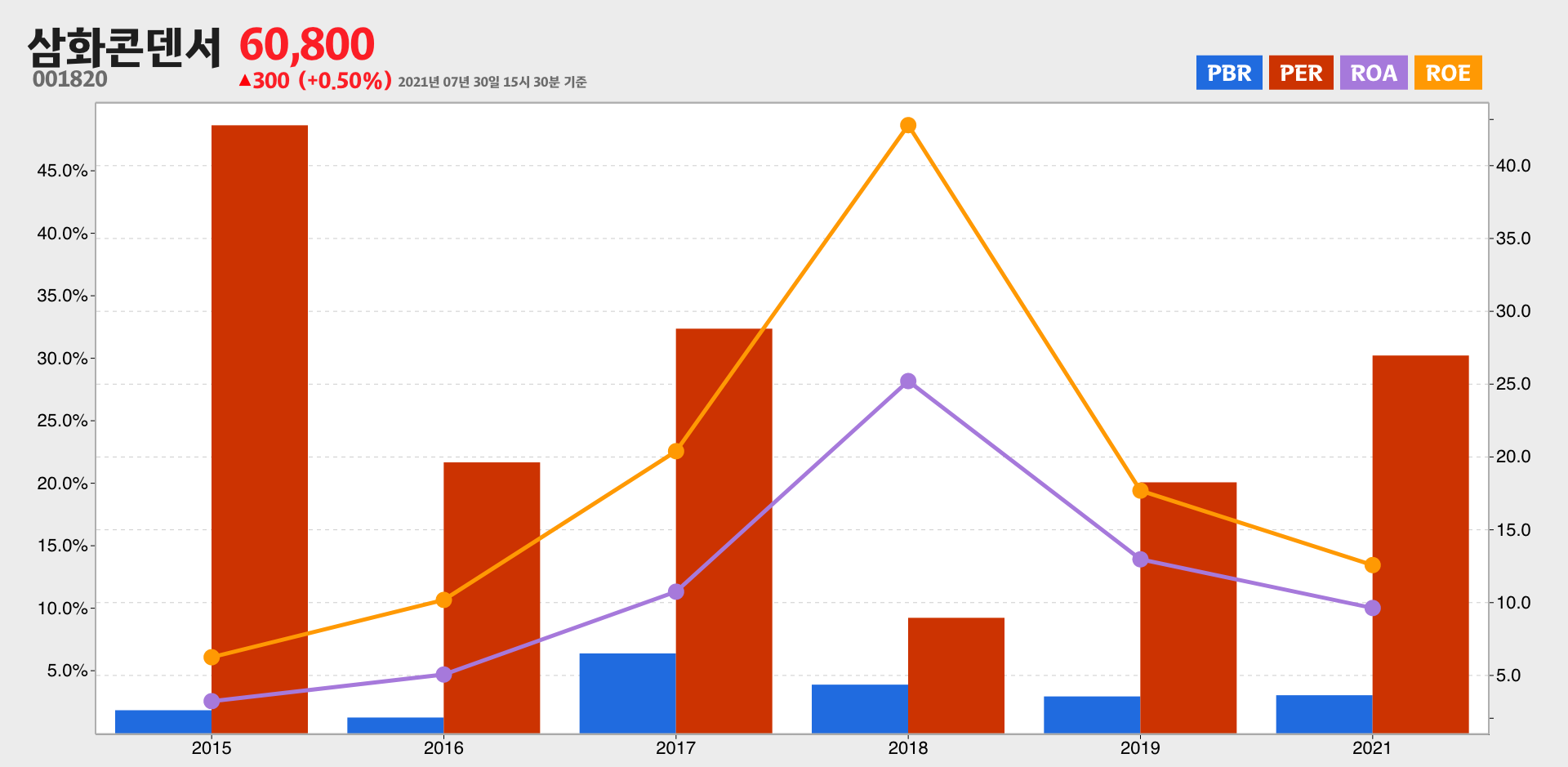Click the 2018 x-axis label
Screen dimensions: 1568x767
pos(908,748)
